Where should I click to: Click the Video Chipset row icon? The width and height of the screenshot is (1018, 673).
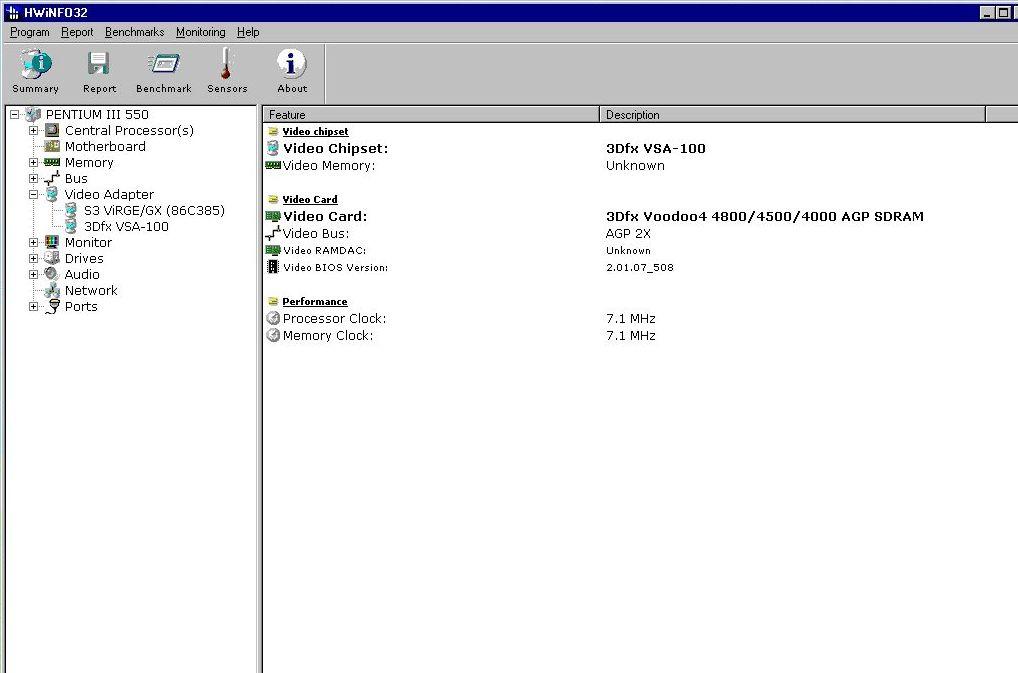click(273, 148)
